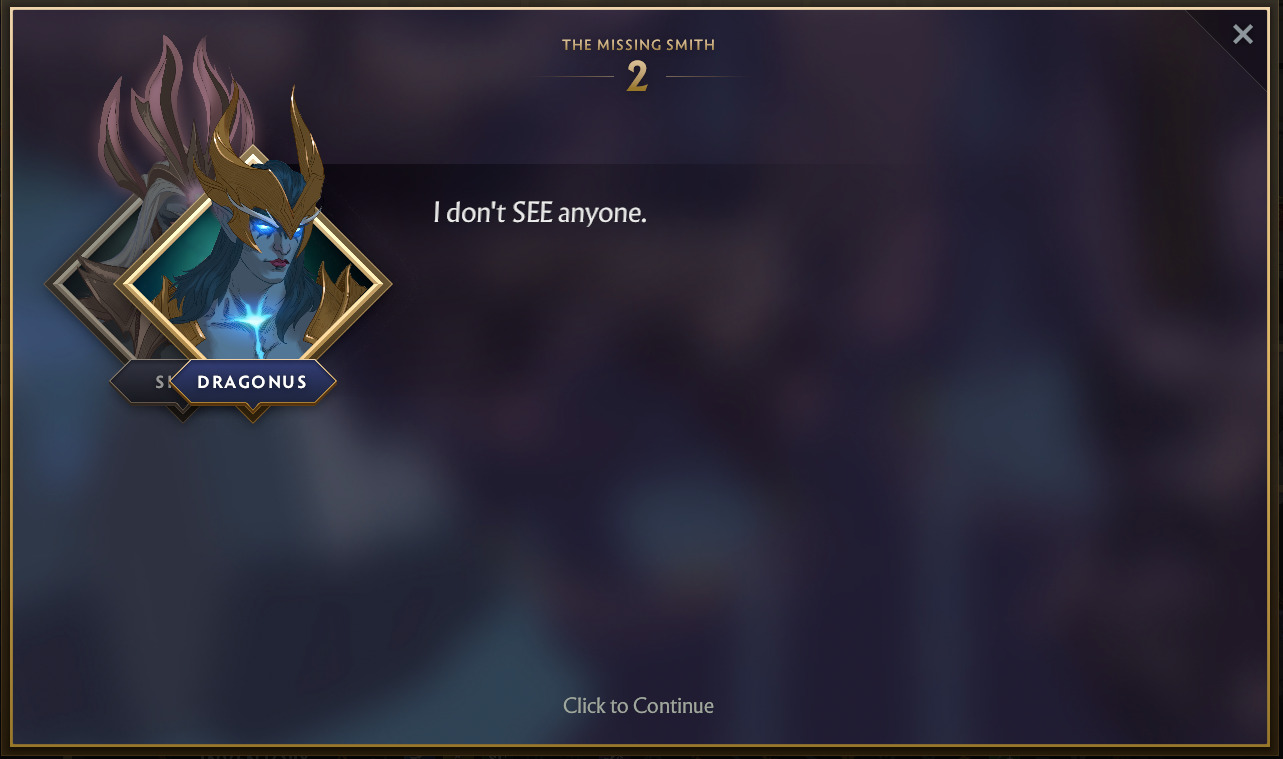Select the Dragonus name tag
Viewport: 1283px width, 759px height.
[x=252, y=382]
